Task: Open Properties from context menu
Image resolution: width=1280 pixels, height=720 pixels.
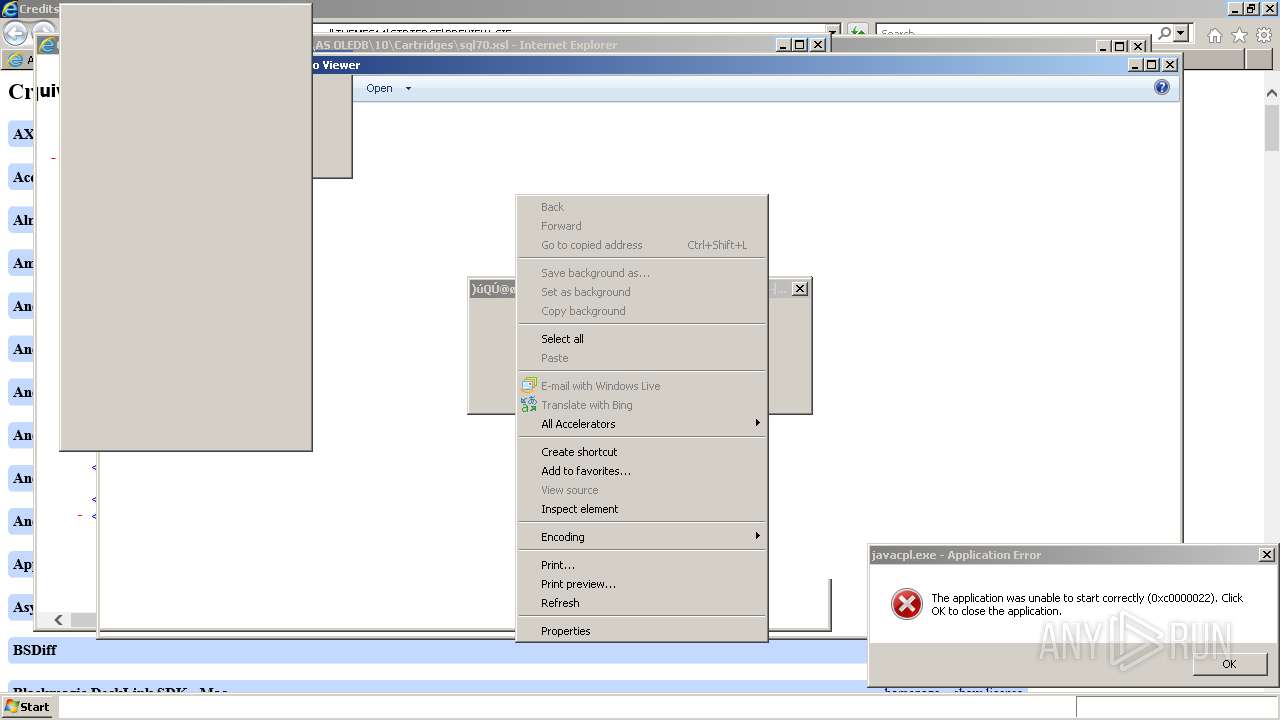Action: point(640,631)
